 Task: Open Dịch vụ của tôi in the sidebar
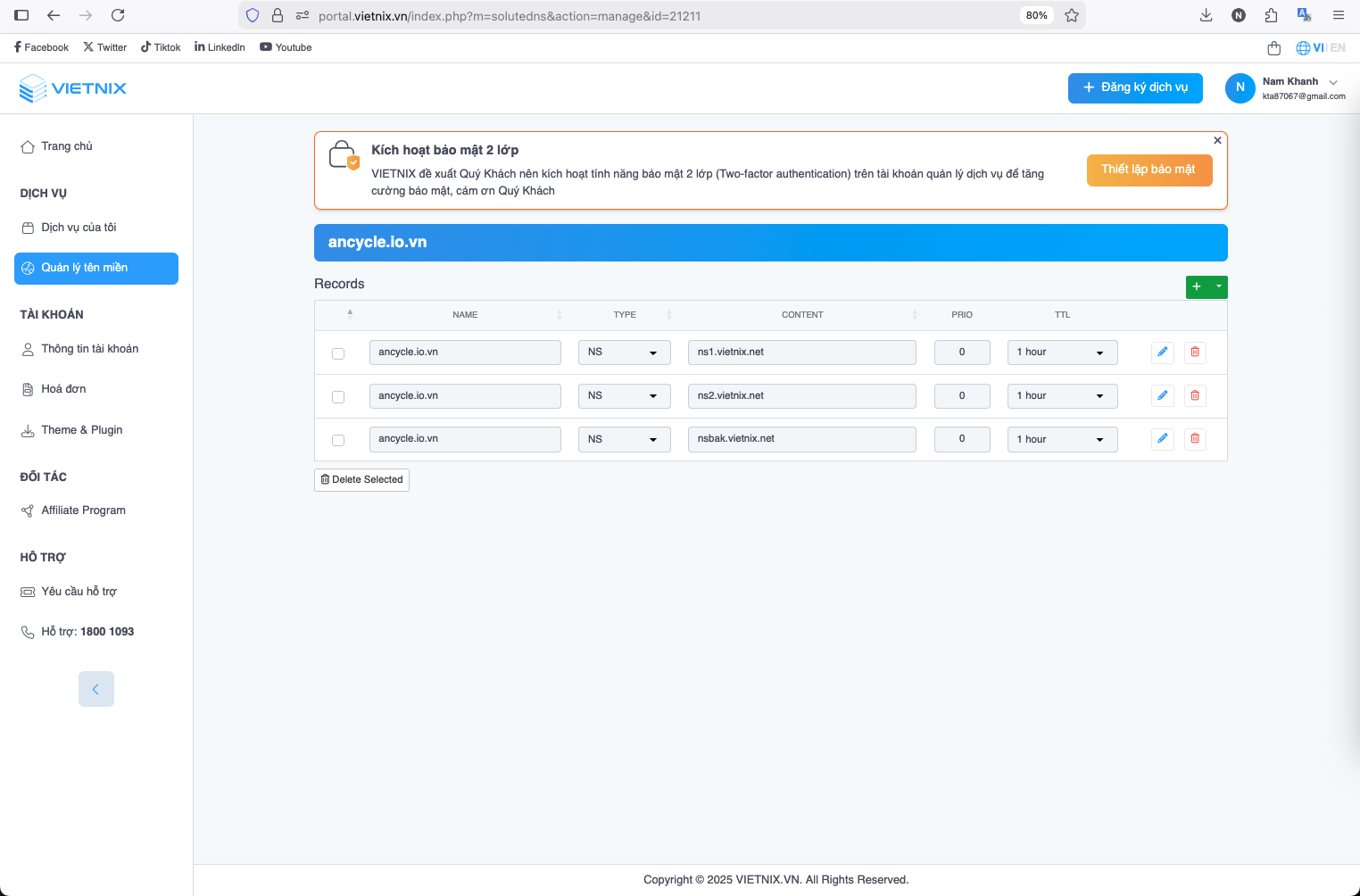[79, 228]
